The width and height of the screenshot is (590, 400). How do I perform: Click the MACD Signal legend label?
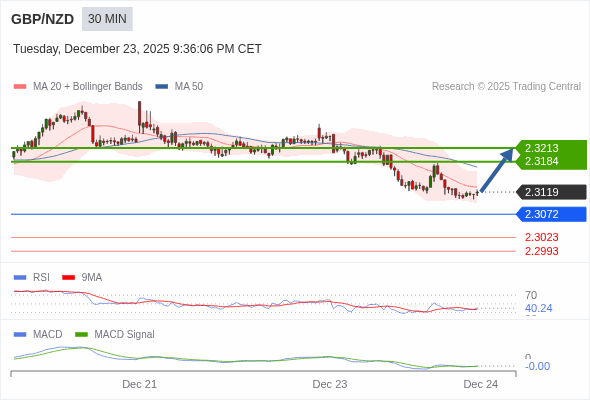point(125,335)
